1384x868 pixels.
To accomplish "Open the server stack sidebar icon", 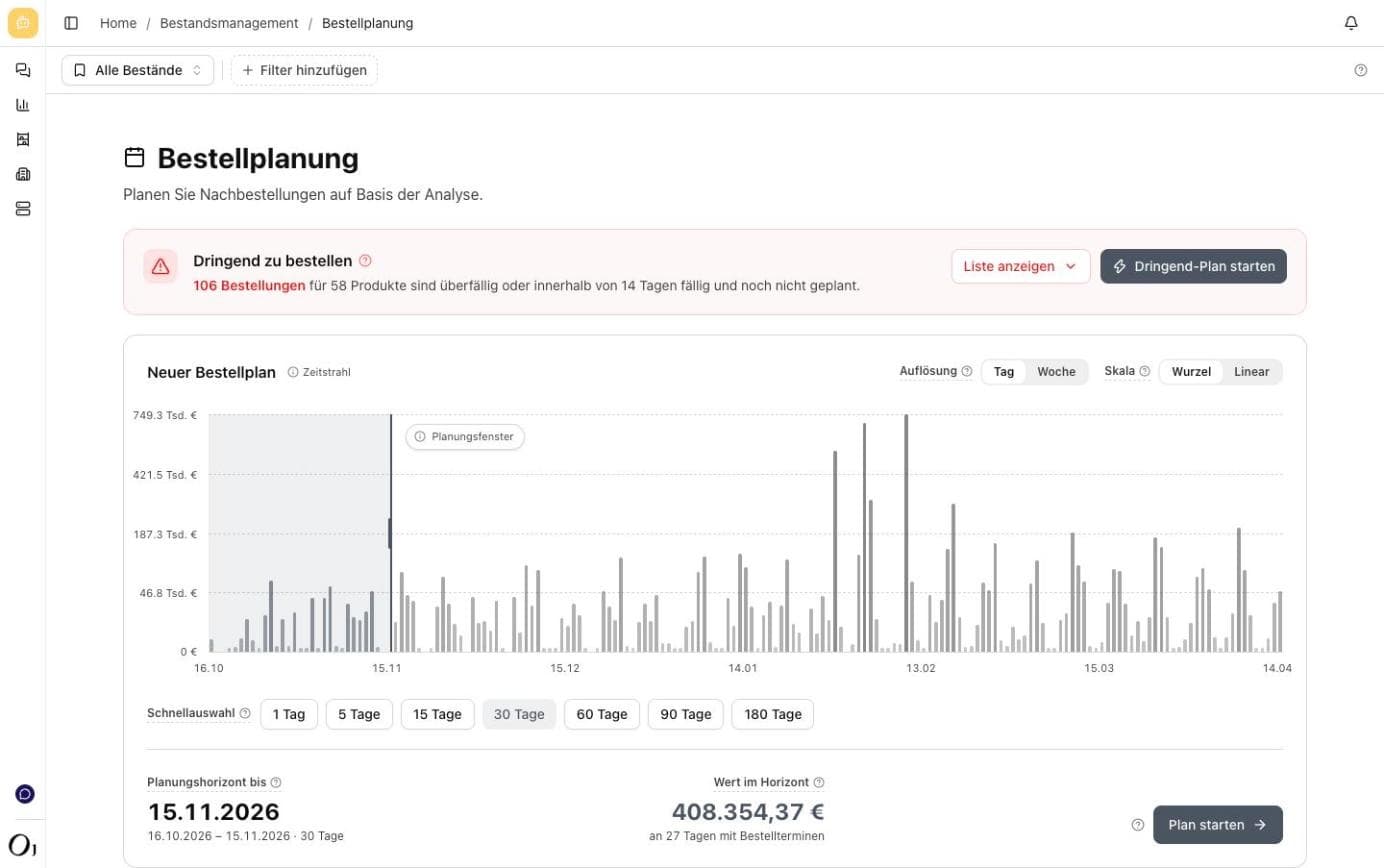I will tap(23, 208).
